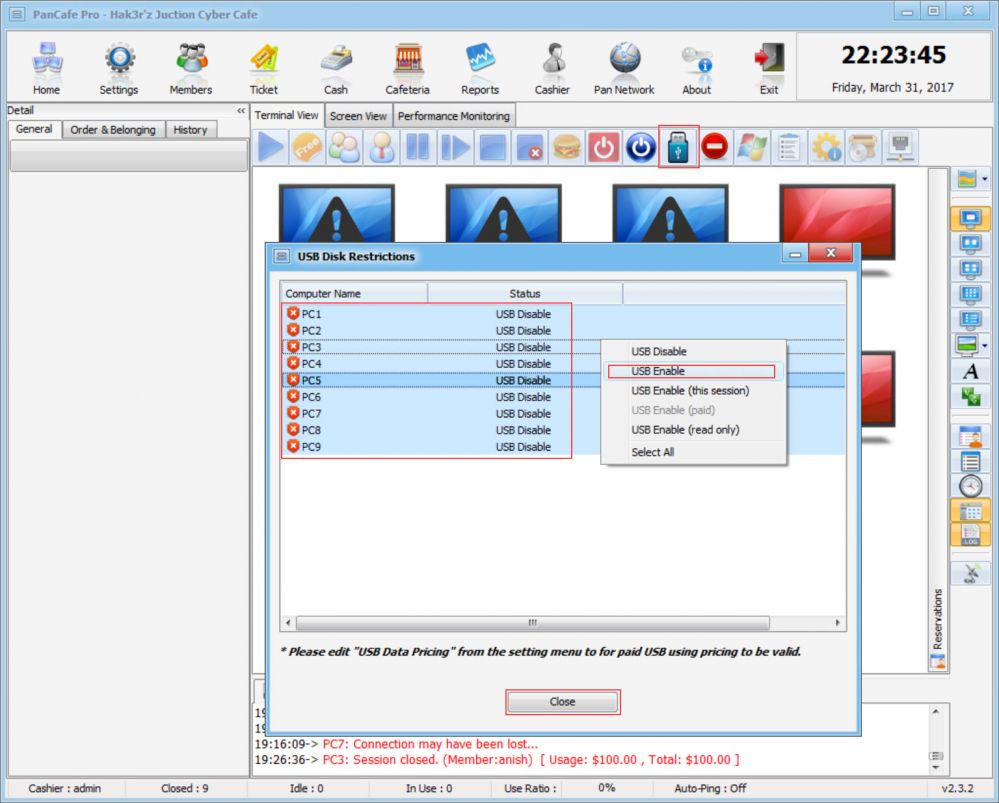
Task: Click the clipboard checklist toolbar icon
Action: (x=789, y=147)
